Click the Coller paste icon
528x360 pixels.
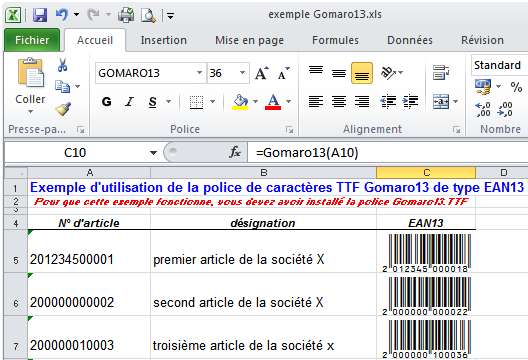pos(30,73)
